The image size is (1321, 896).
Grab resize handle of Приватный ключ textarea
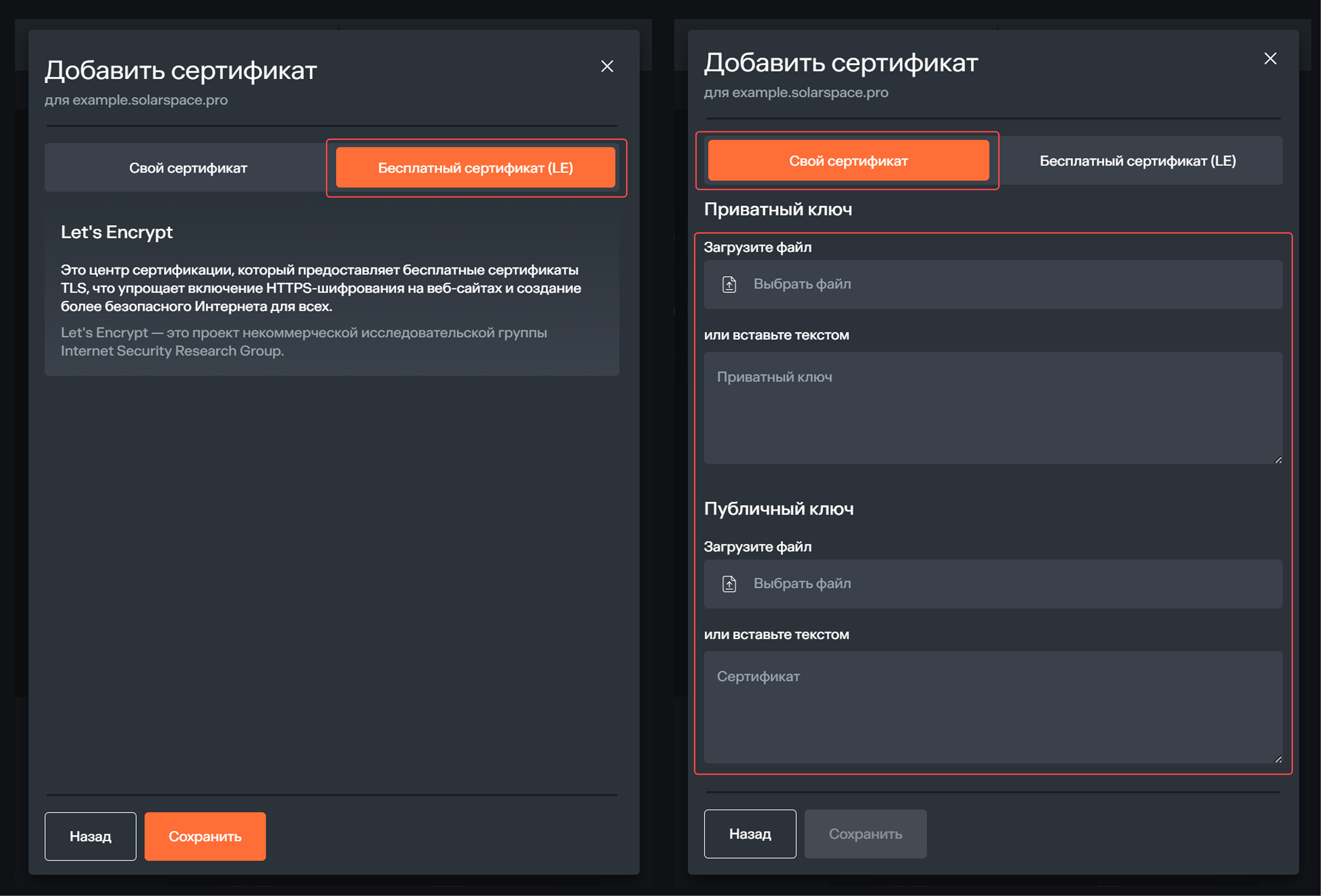[x=1278, y=460]
